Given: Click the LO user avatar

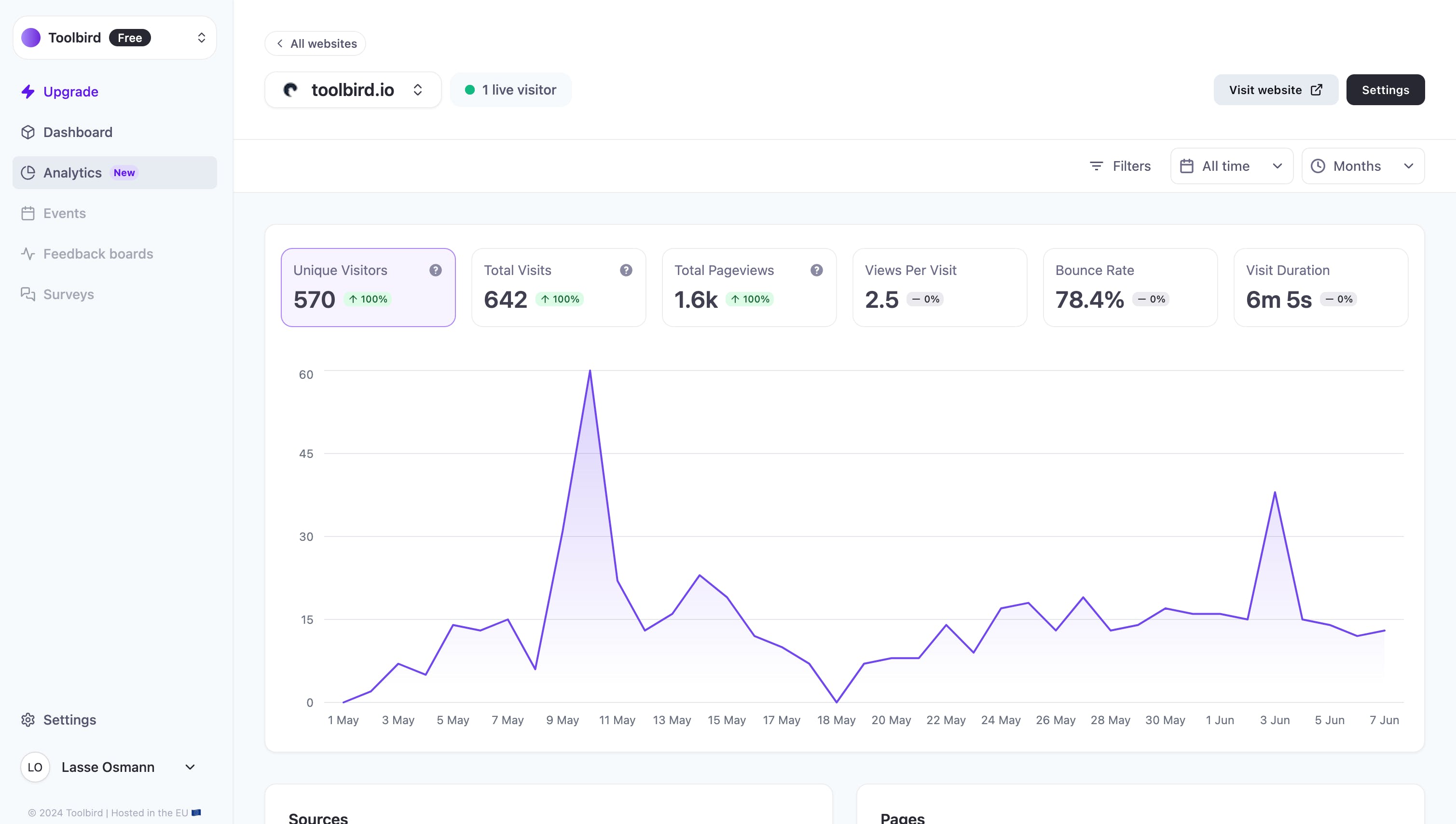Looking at the screenshot, I should coord(35,768).
